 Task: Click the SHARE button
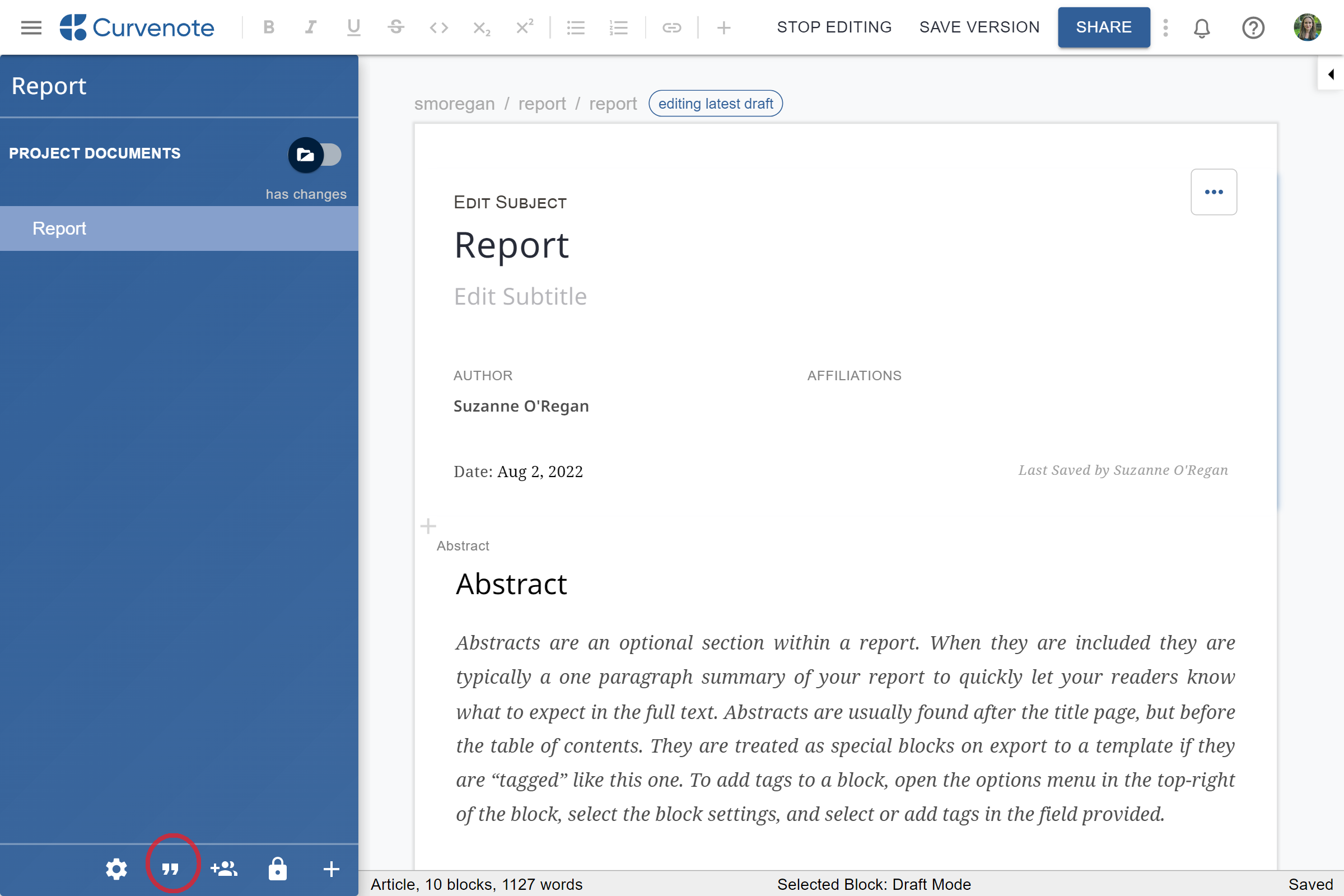tap(1103, 27)
